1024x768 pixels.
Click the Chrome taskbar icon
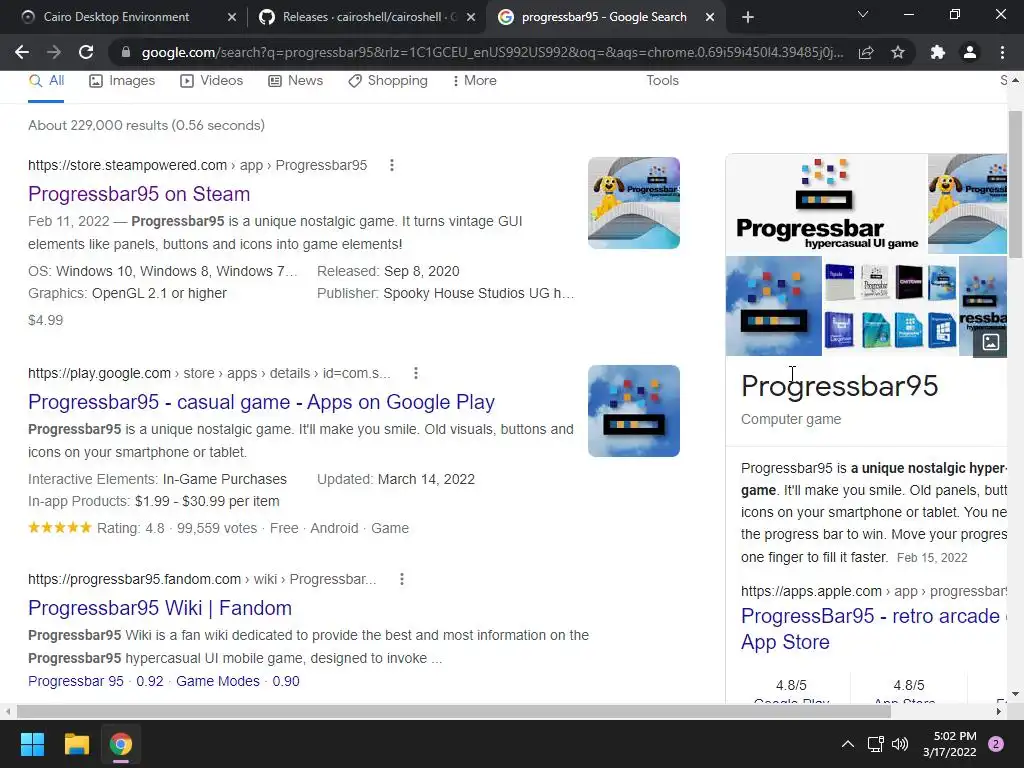pos(121,744)
